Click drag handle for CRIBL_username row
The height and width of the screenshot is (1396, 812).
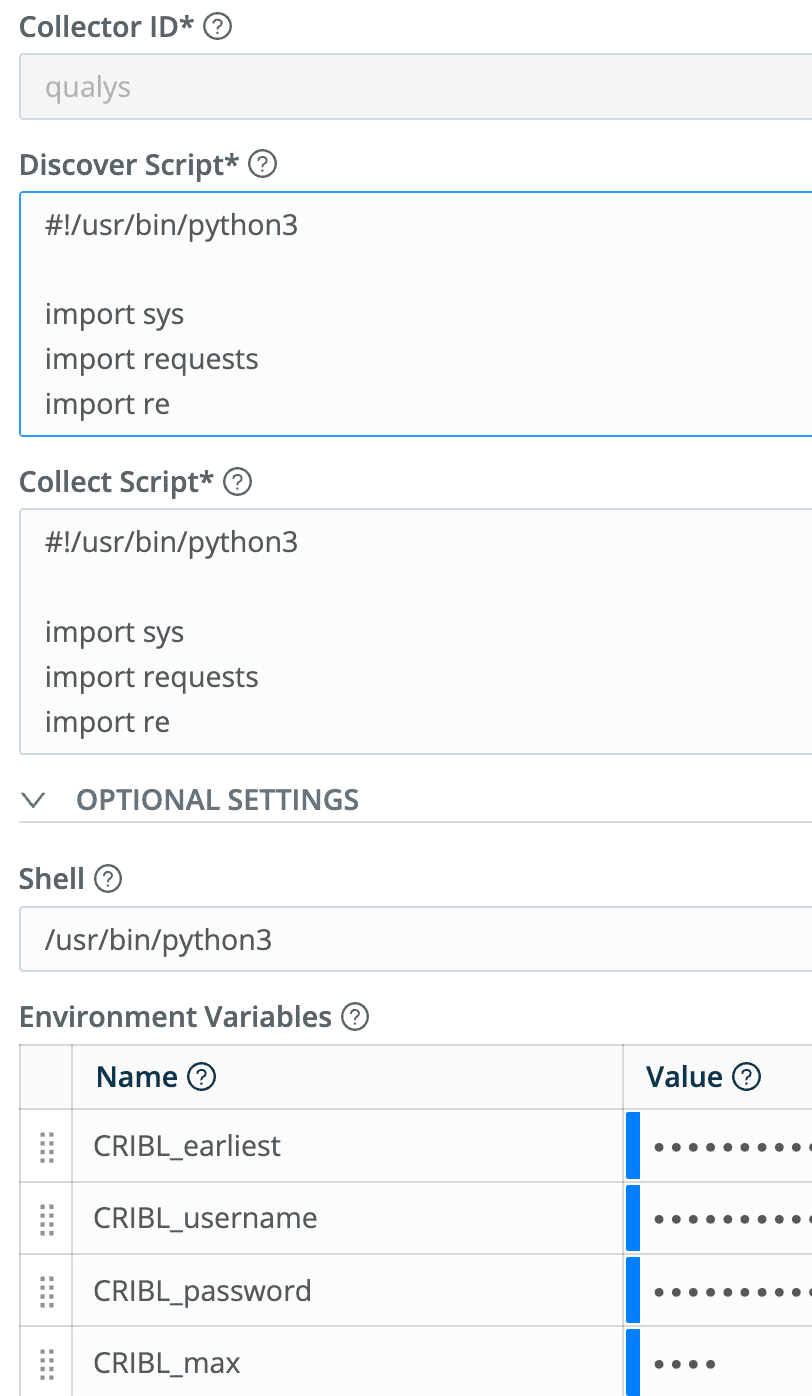pyautogui.click(x=46, y=1218)
